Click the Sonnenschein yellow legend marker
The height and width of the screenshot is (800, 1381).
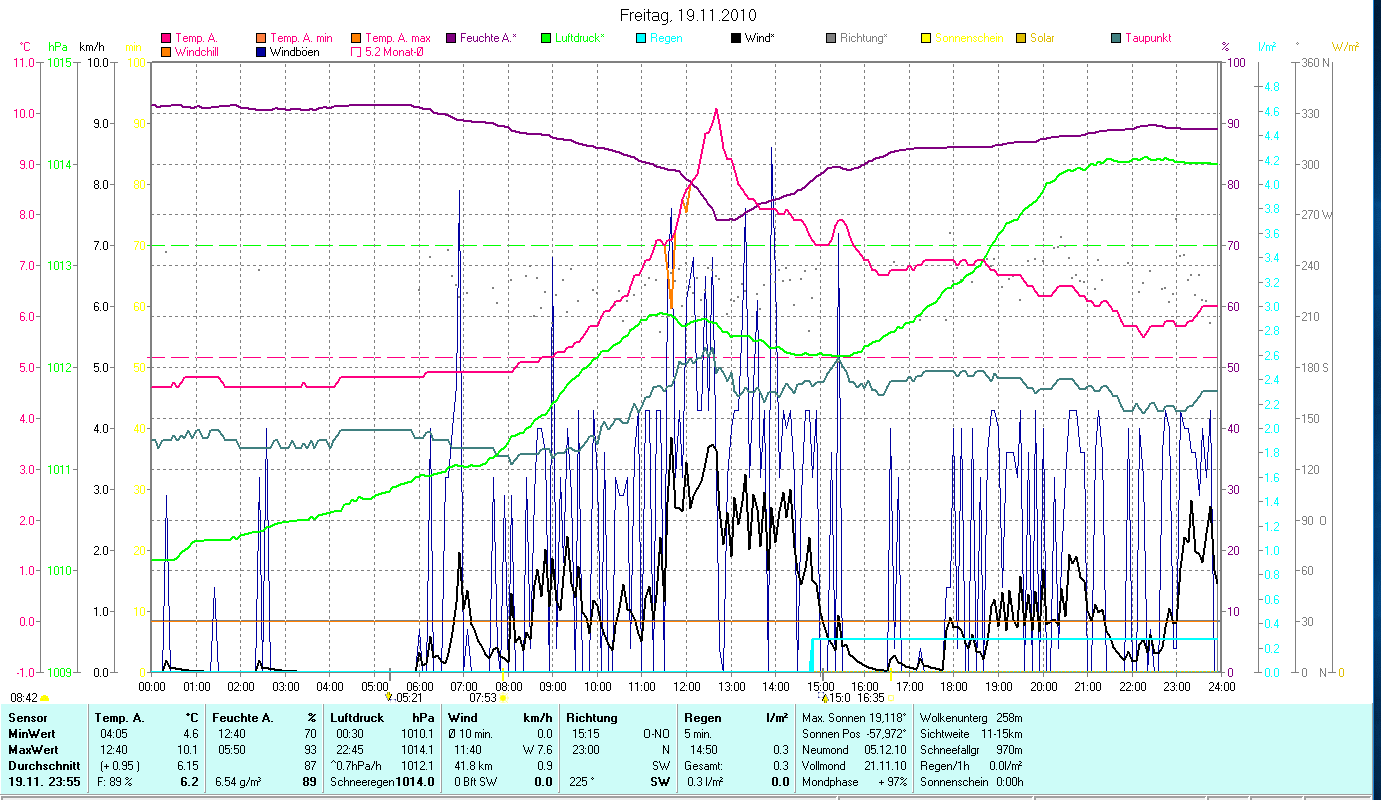click(926, 38)
